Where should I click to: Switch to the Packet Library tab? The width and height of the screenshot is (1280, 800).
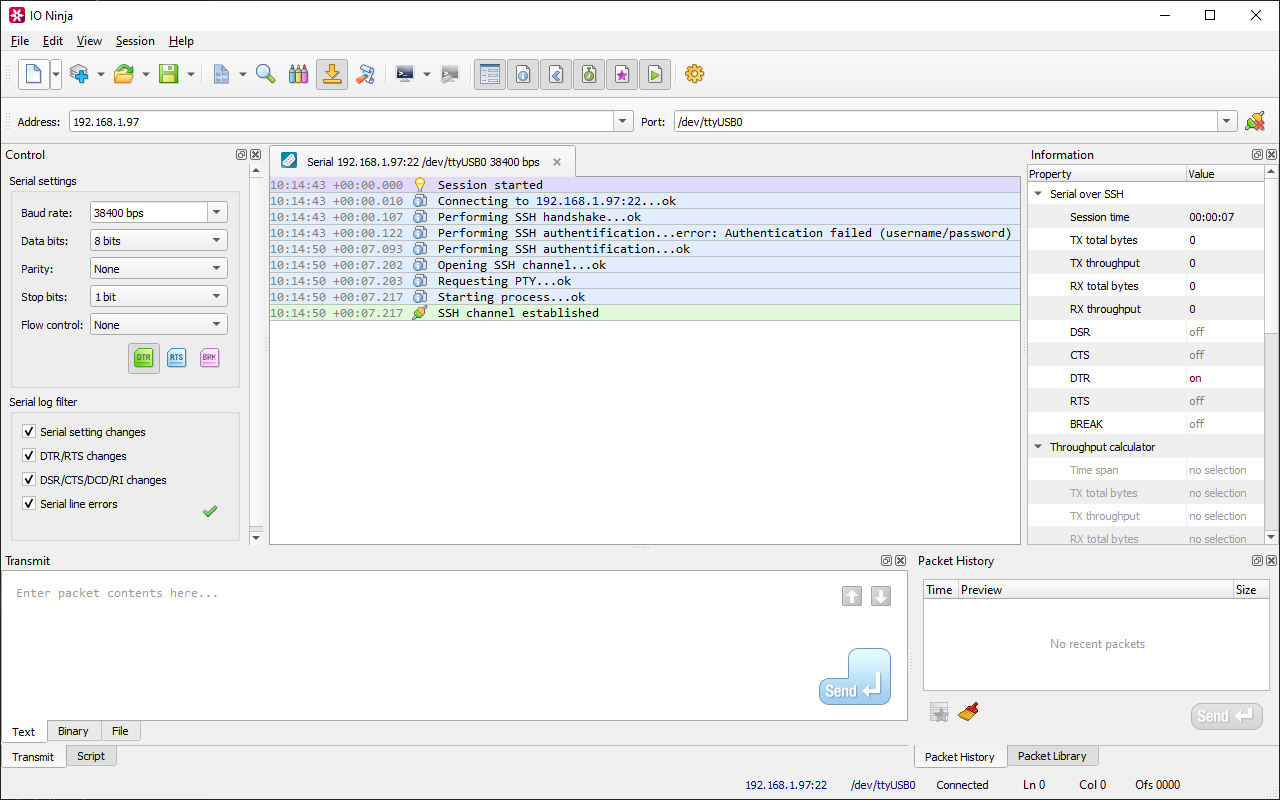pos(1052,756)
